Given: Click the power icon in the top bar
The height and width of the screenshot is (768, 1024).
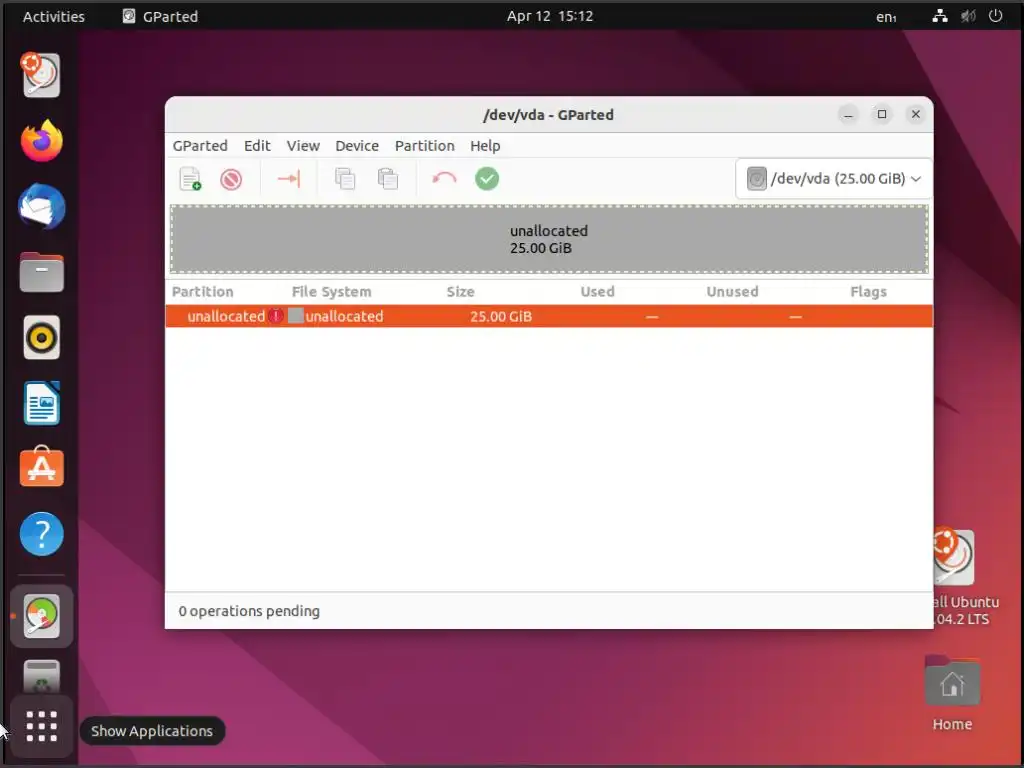Looking at the screenshot, I should [x=995, y=16].
